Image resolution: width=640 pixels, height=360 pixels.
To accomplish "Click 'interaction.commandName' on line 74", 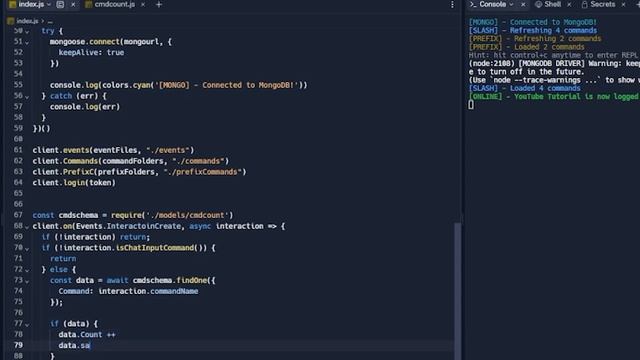I will coord(149,291).
